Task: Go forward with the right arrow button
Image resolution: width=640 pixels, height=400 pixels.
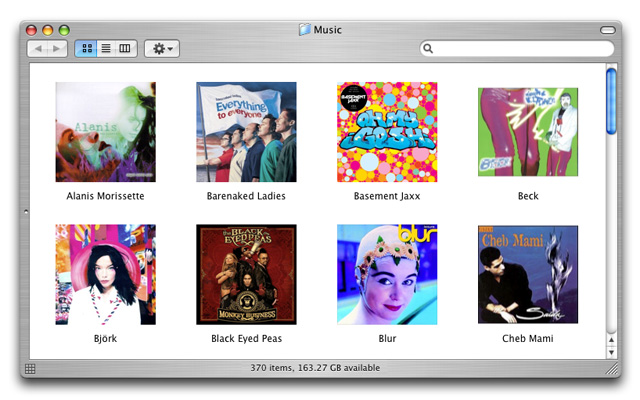Action: pos(57,49)
